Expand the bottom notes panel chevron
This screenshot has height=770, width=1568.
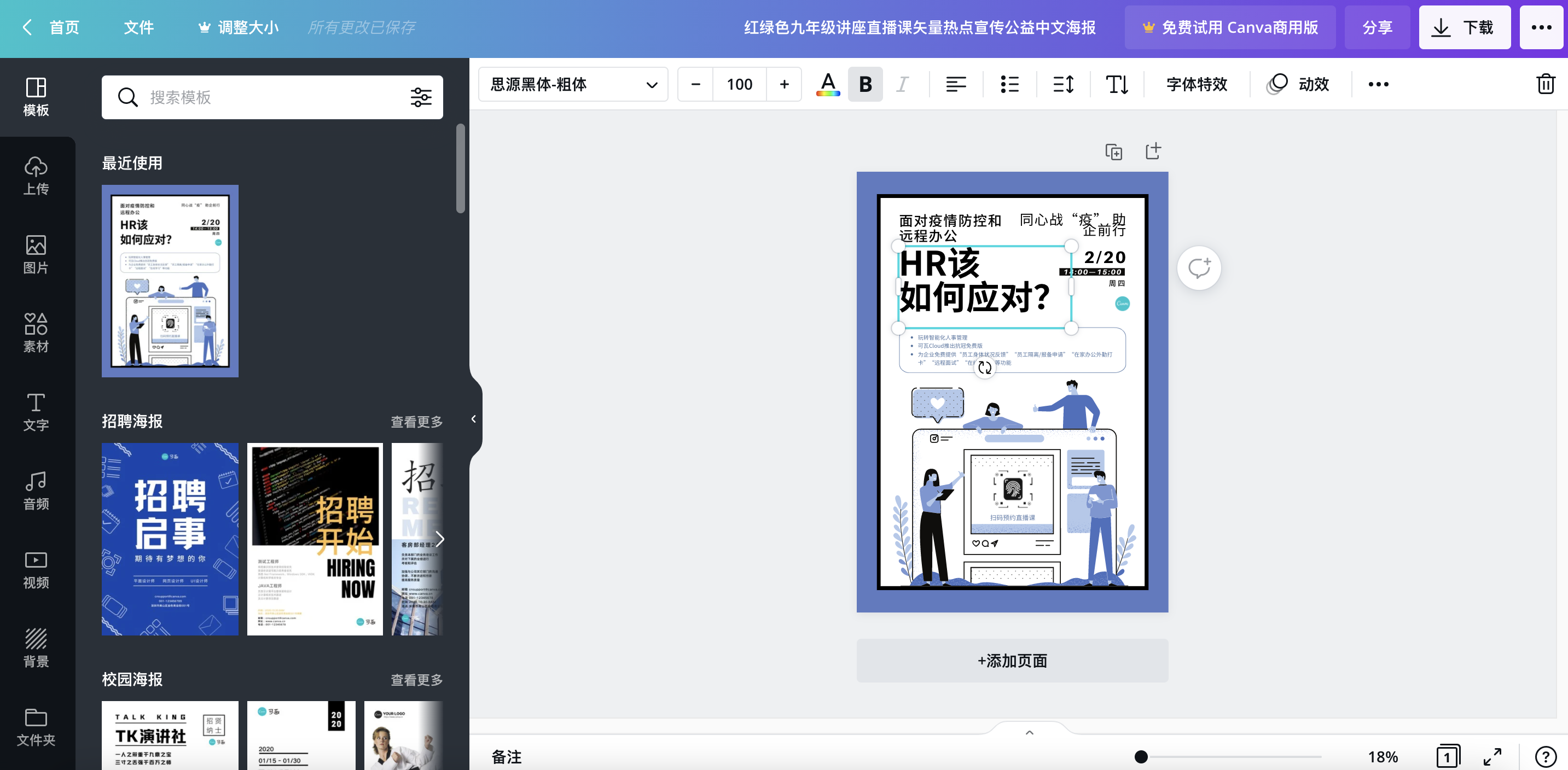(1029, 732)
